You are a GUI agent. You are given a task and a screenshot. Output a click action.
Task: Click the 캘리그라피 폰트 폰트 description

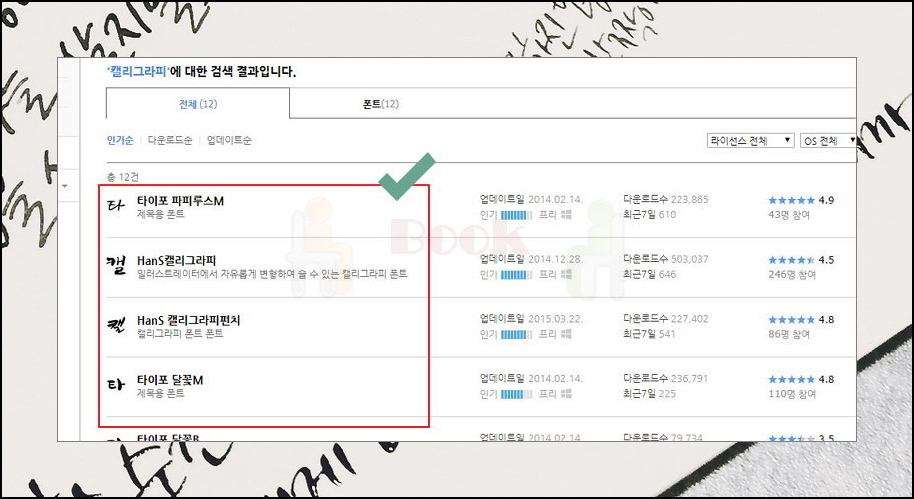coord(180,334)
